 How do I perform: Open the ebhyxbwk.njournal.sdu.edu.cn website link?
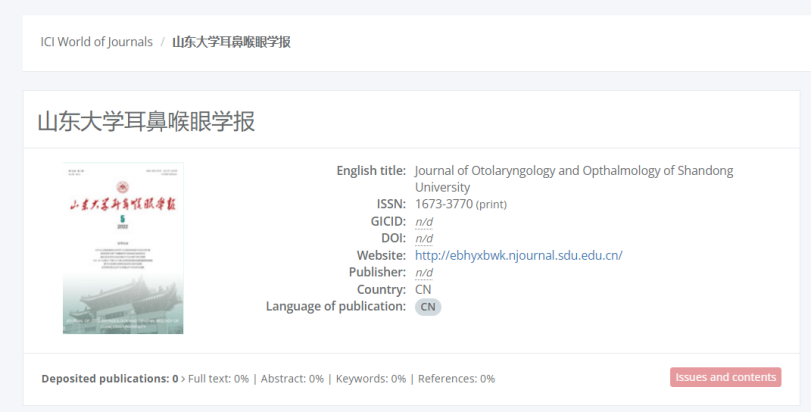pyautogui.click(x=518, y=255)
